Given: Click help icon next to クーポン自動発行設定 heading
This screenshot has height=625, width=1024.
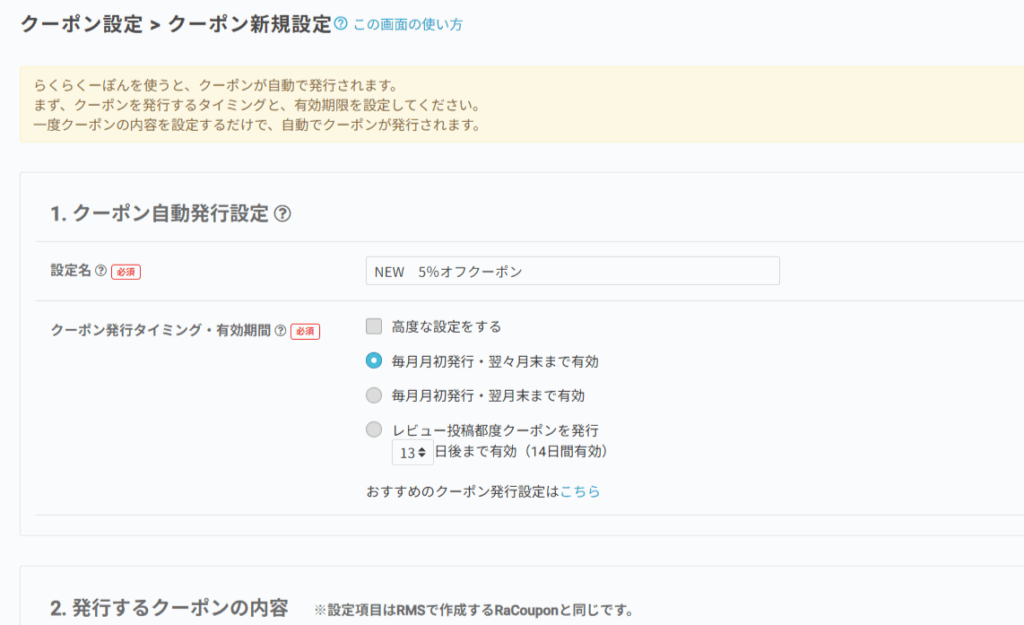Looking at the screenshot, I should click(x=283, y=213).
